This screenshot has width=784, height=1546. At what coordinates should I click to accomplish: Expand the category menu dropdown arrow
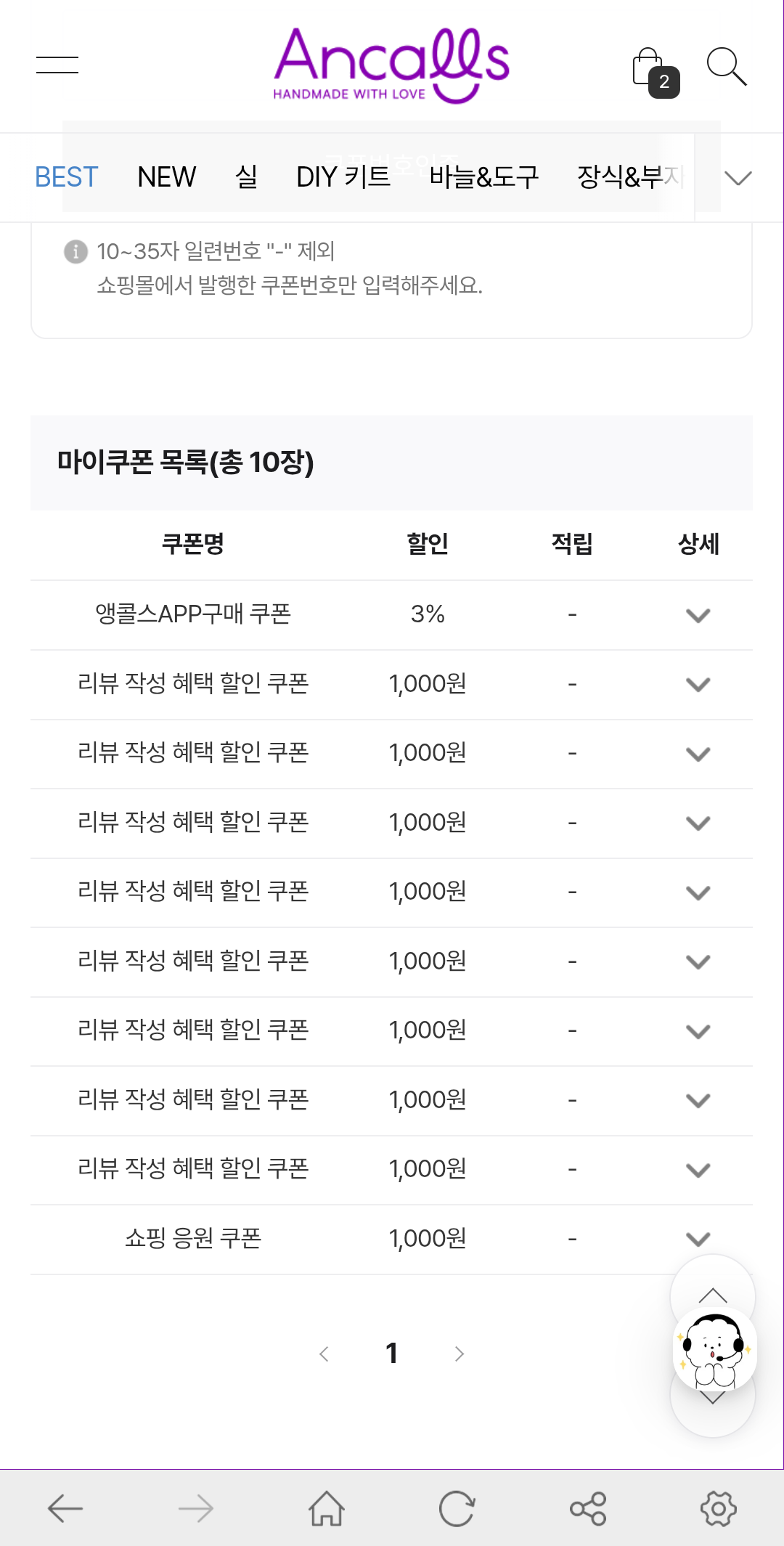tap(738, 178)
